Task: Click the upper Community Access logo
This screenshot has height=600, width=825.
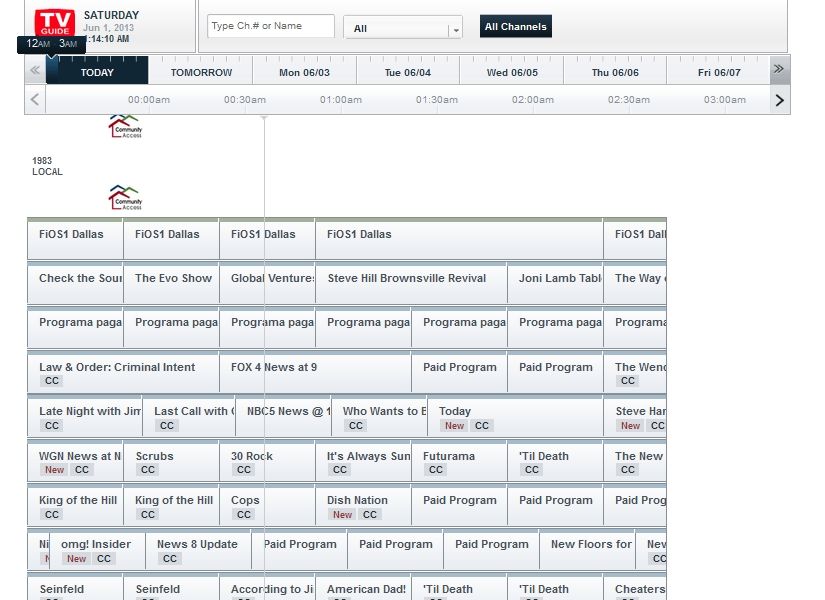Action: click(125, 126)
